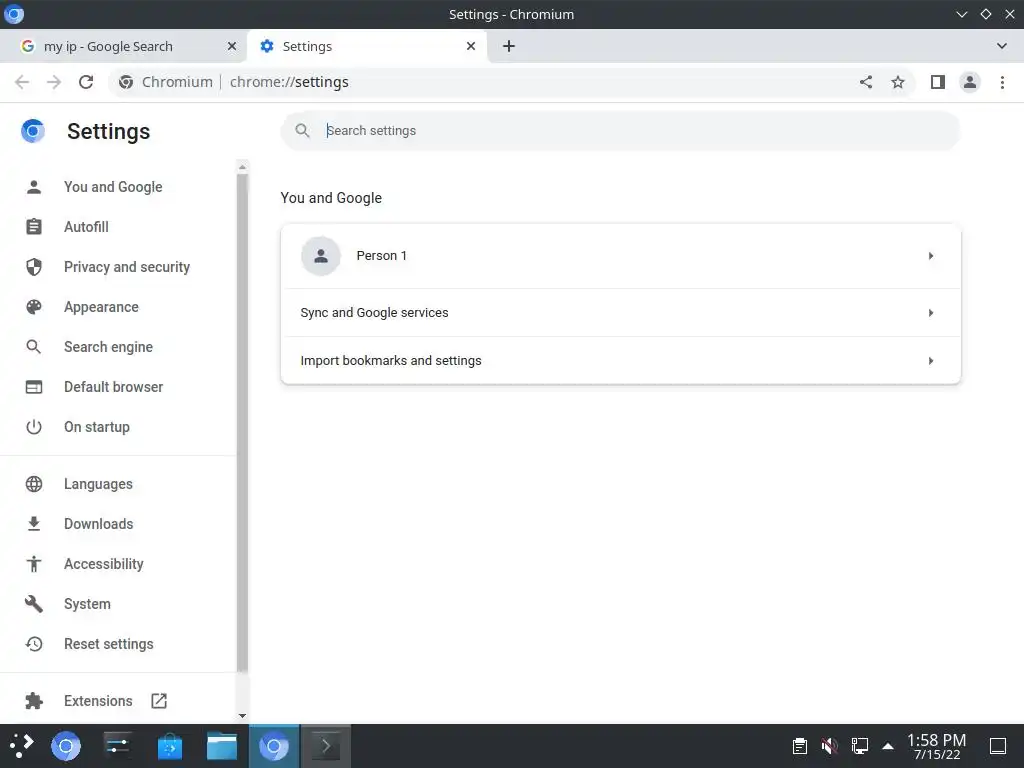Click the back navigation arrow

point(22,82)
